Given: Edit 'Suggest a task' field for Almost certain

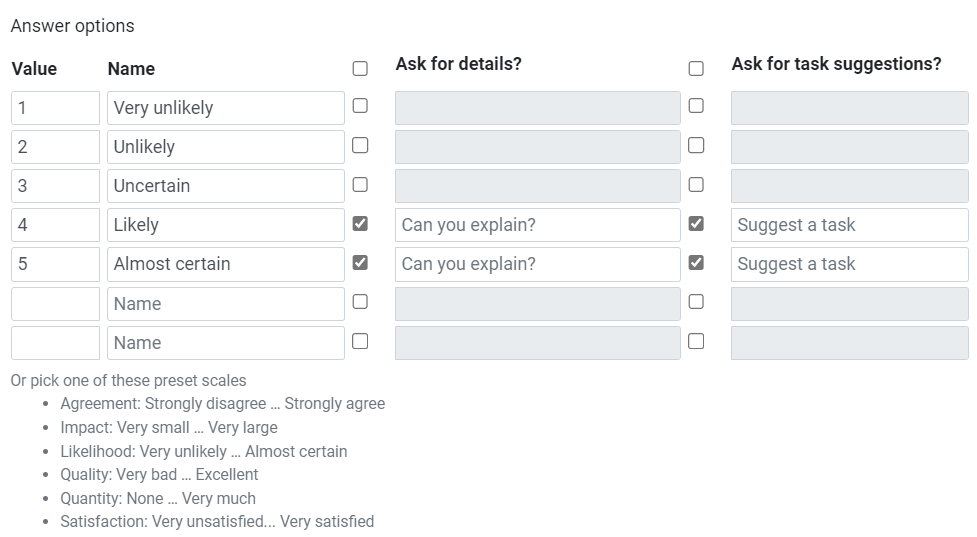Looking at the screenshot, I should [x=849, y=264].
